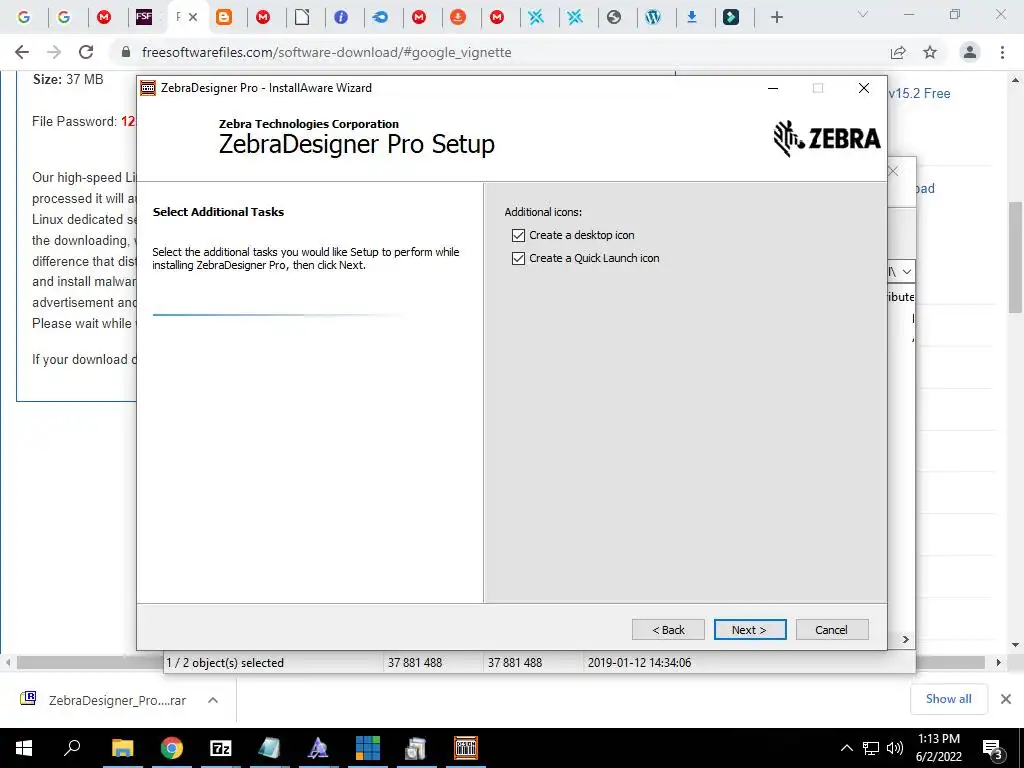Open File Explorer from the taskbar
Image resolution: width=1024 pixels, height=768 pixels.
(122, 748)
